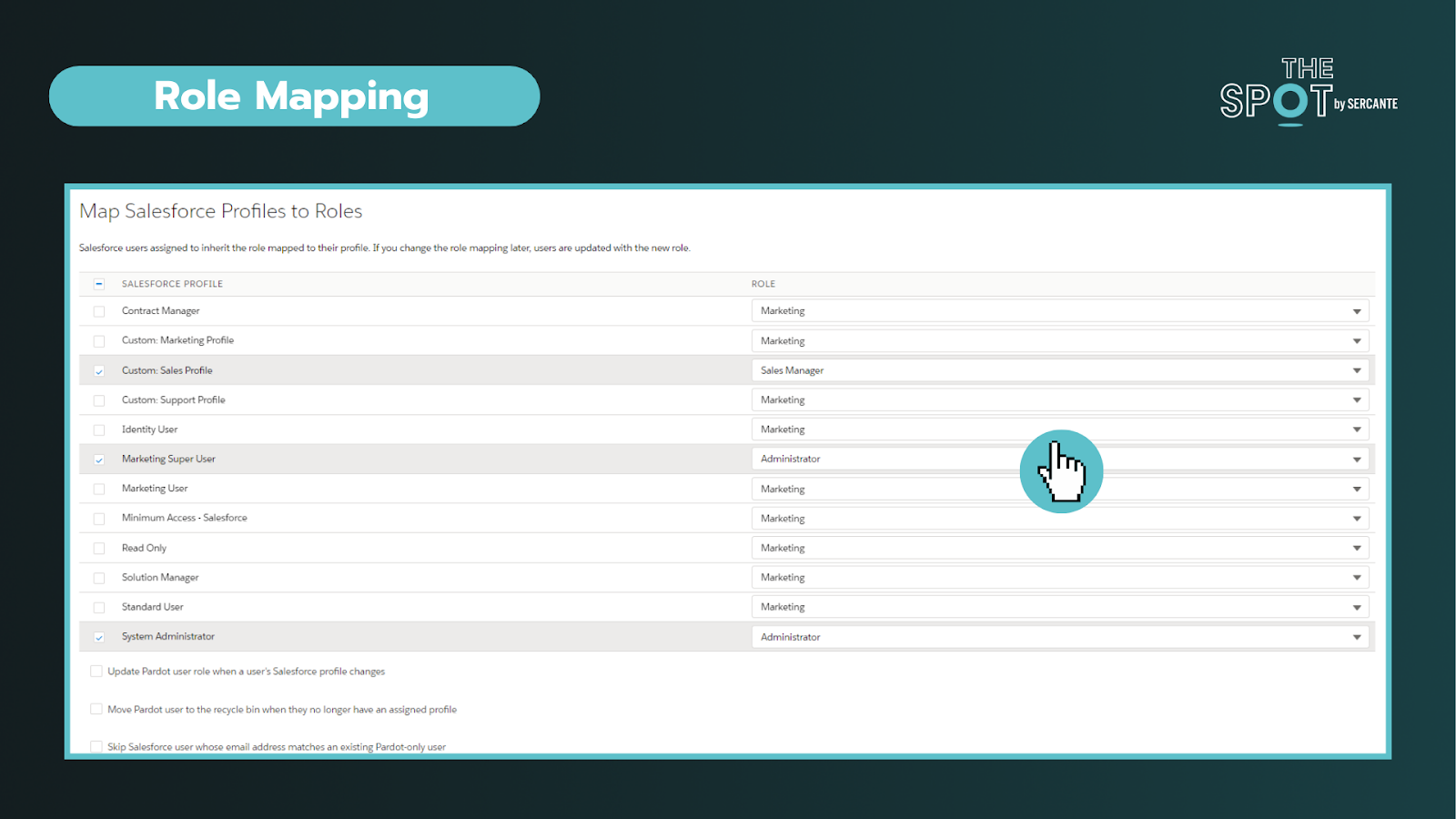Click the Custom: Marketing Profile name
1456x819 pixels.
[177, 340]
